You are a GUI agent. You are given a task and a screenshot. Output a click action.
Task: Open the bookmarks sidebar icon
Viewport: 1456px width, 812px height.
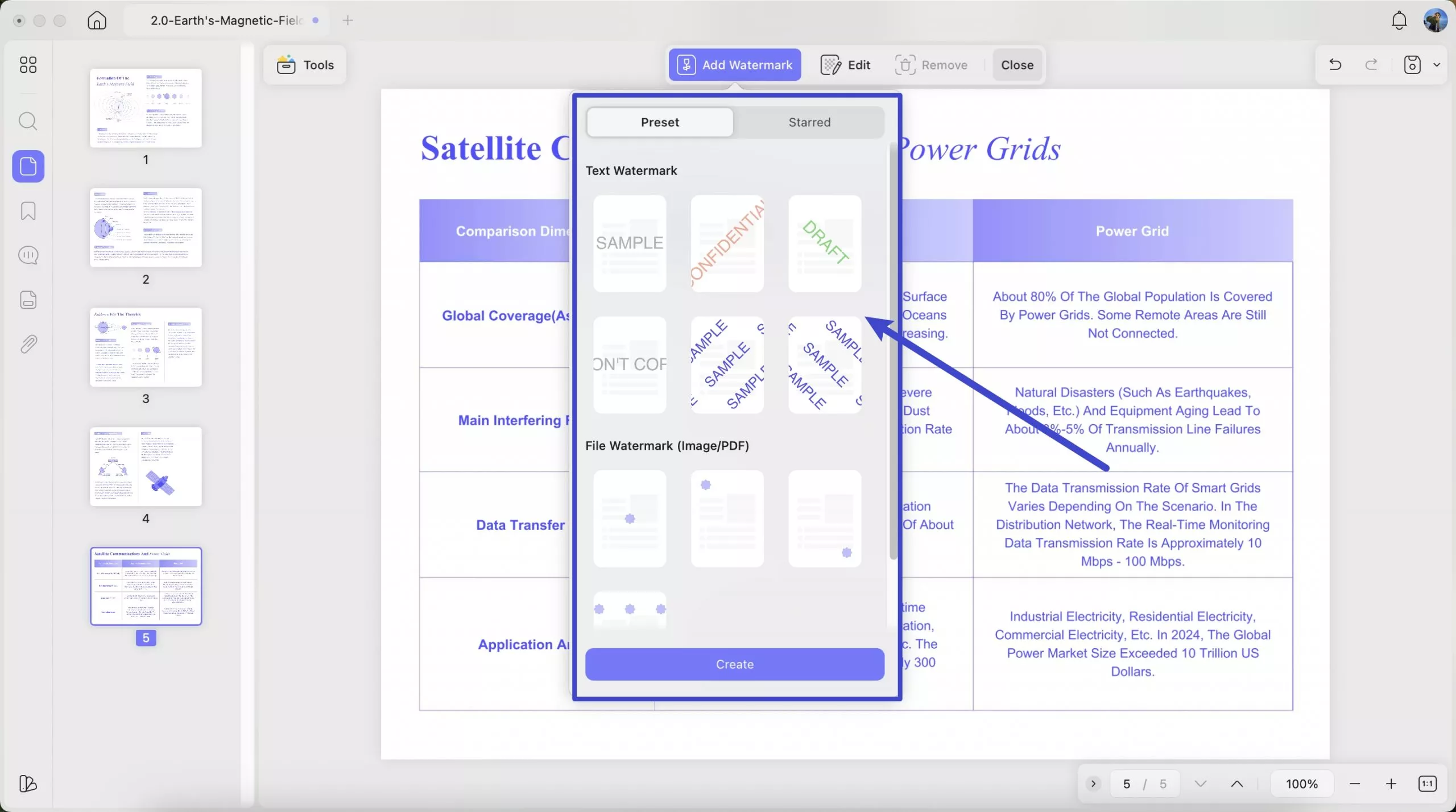28,211
